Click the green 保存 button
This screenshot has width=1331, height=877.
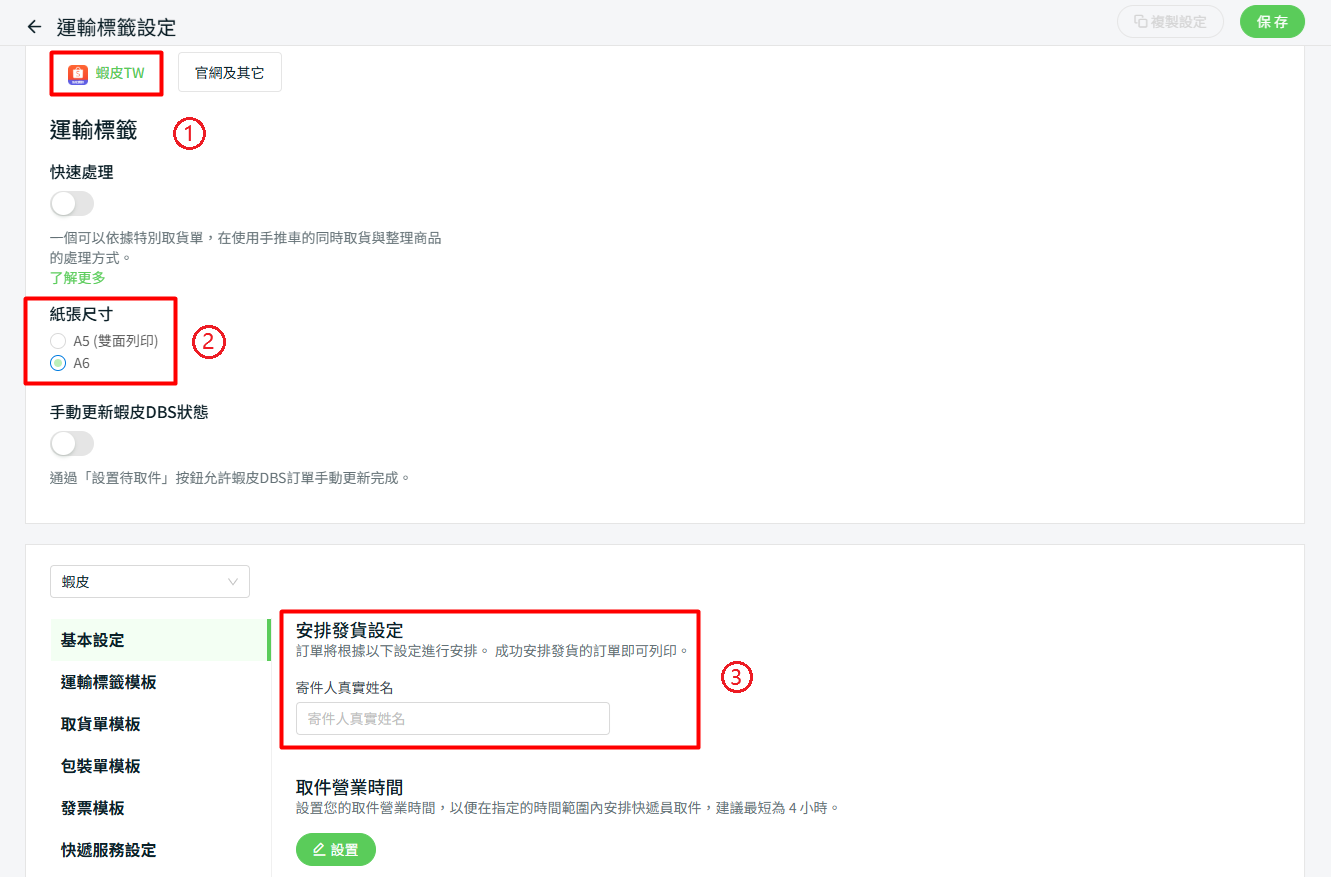point(1272,21)
